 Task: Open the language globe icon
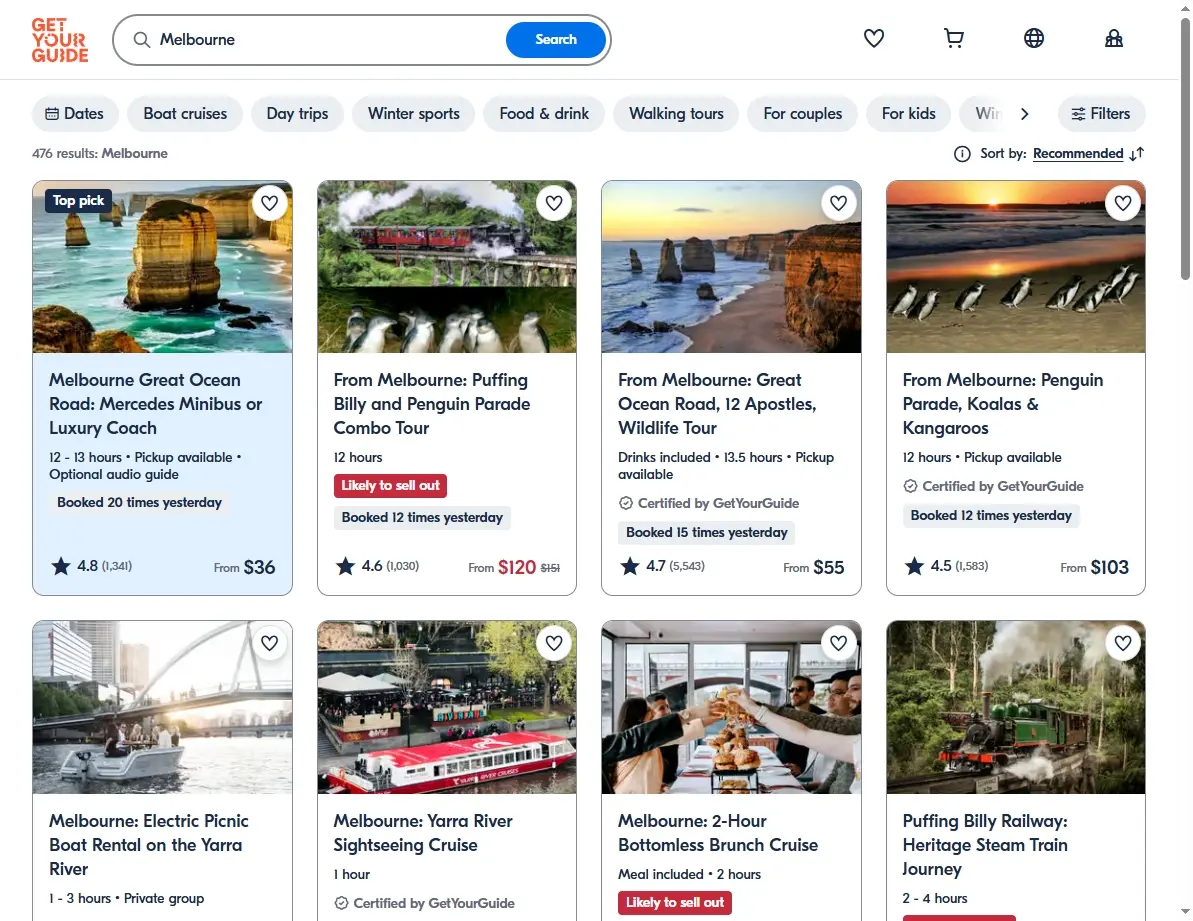(1033, 38)
